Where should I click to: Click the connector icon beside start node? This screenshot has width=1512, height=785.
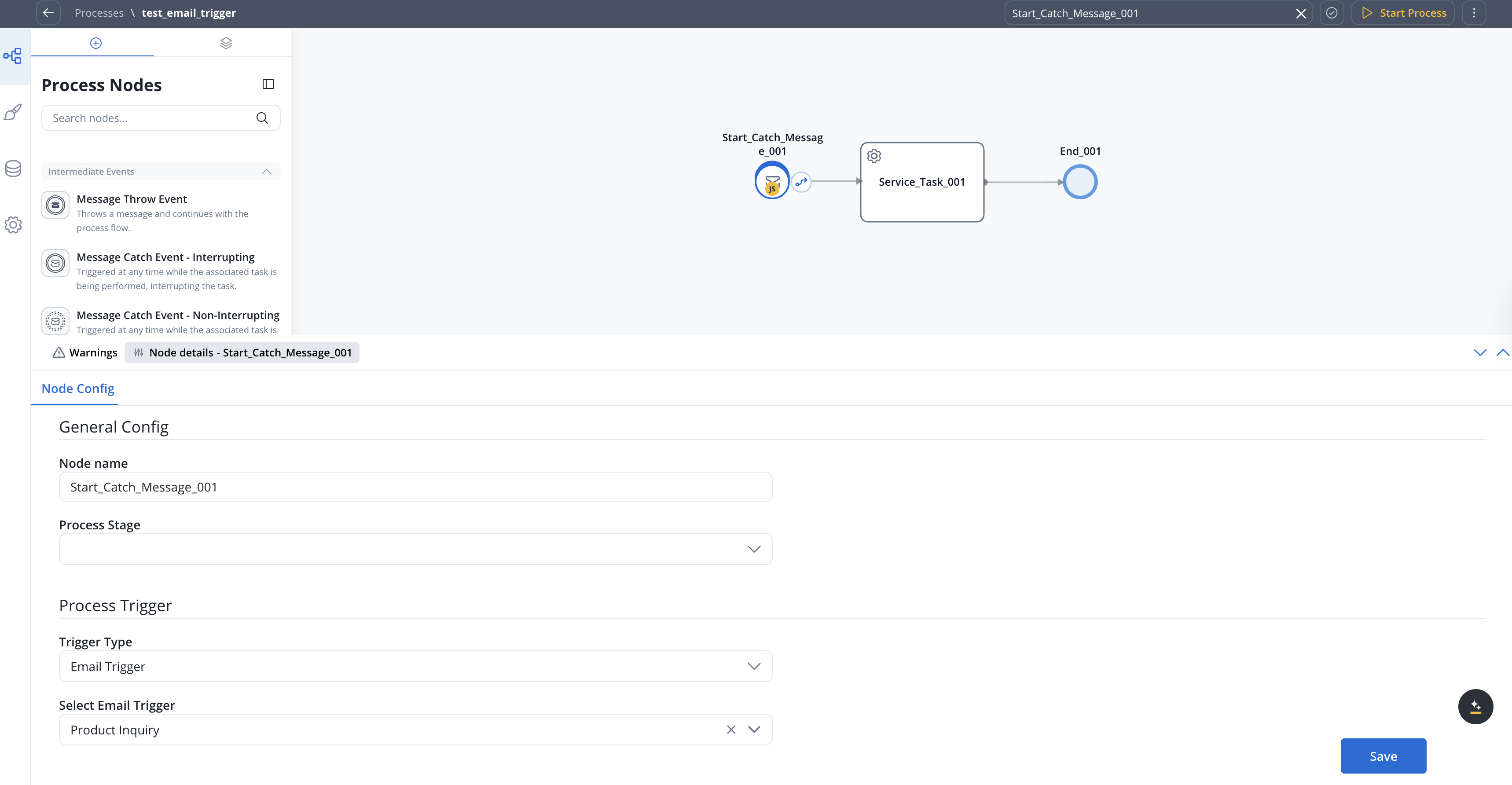(801, 182)
